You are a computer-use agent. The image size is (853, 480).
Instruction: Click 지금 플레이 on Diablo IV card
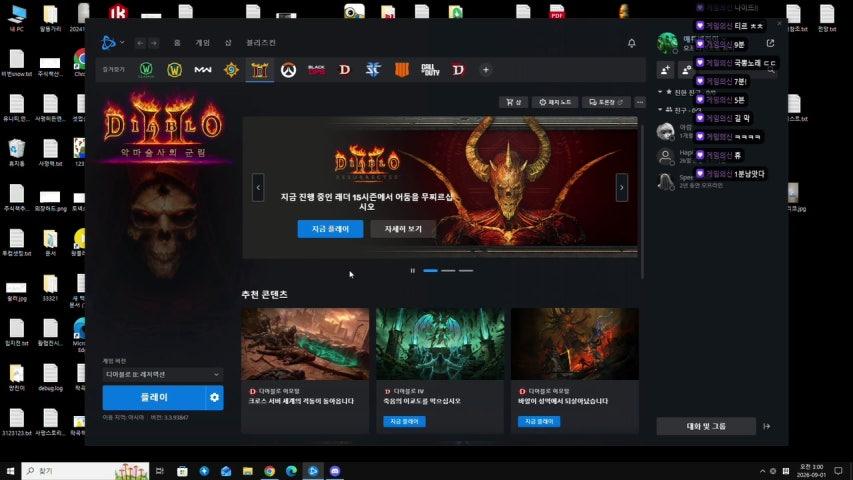point(404,421)
